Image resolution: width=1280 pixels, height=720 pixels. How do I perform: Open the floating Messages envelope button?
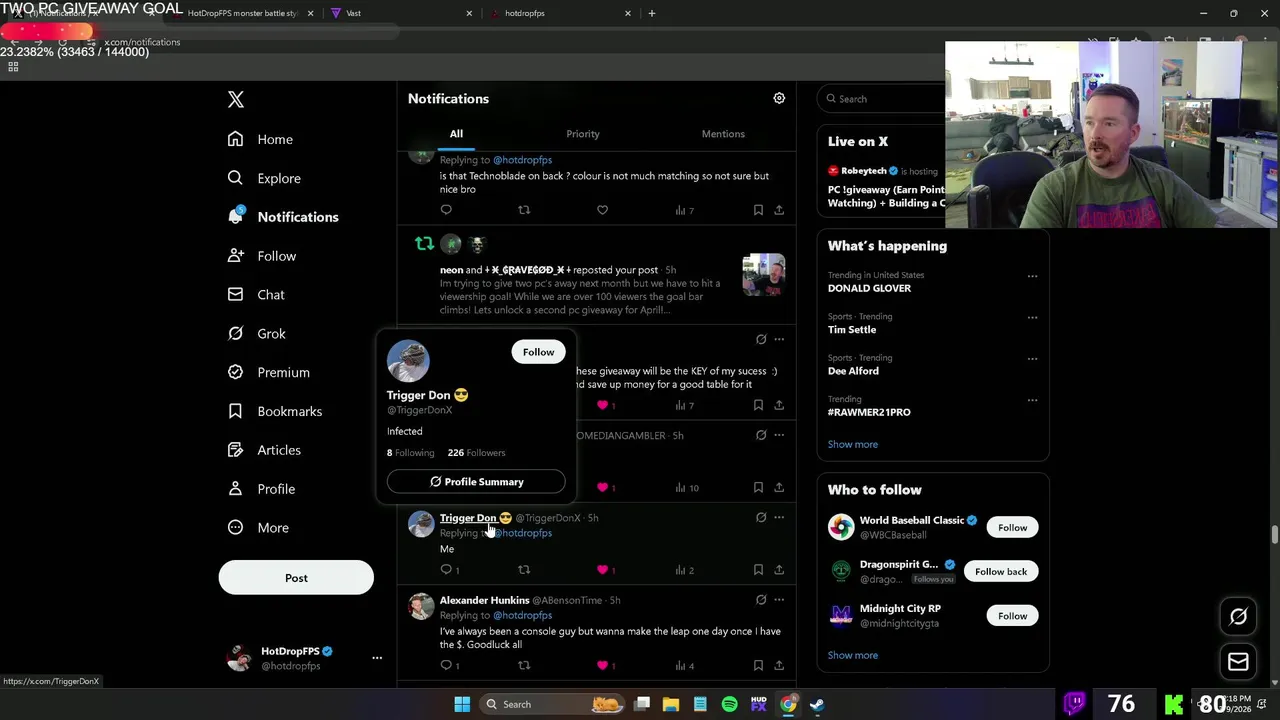[x=1238, y=662]
